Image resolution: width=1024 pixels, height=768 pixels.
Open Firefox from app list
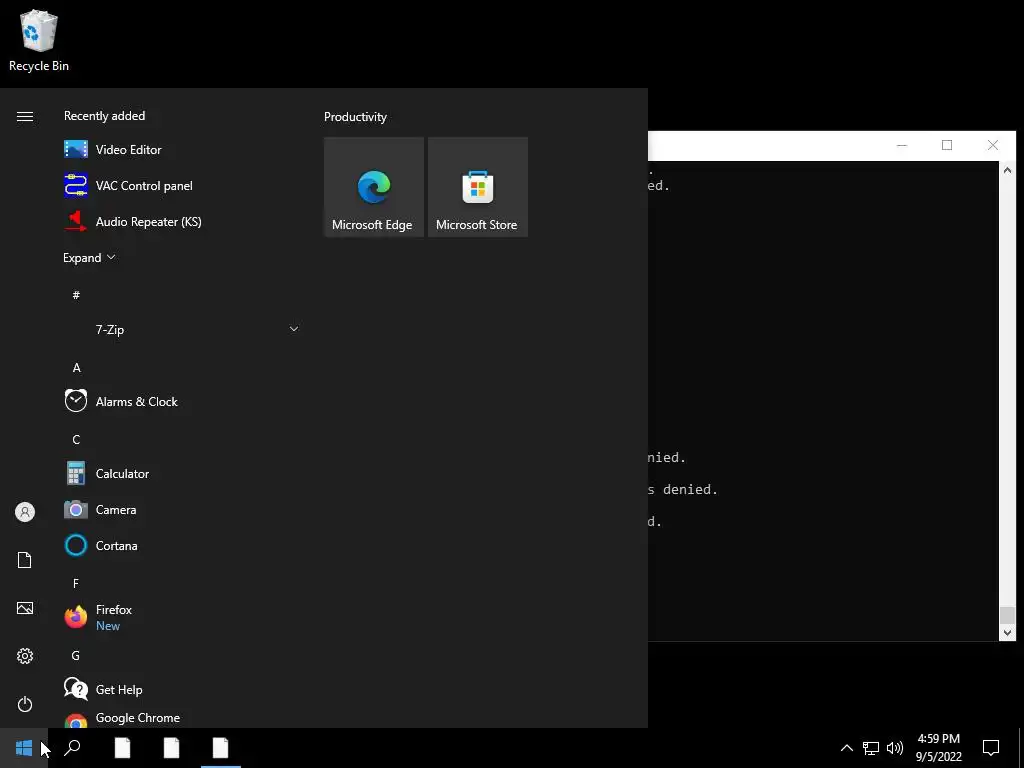(182, 617)
